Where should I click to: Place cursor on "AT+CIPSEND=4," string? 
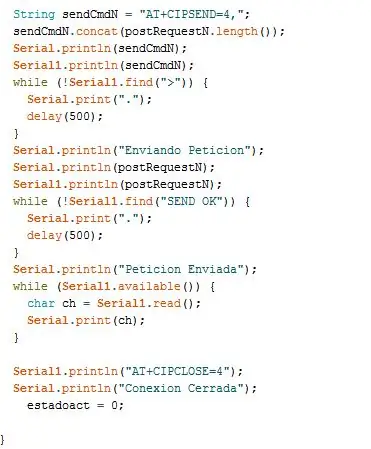[192, 14]
